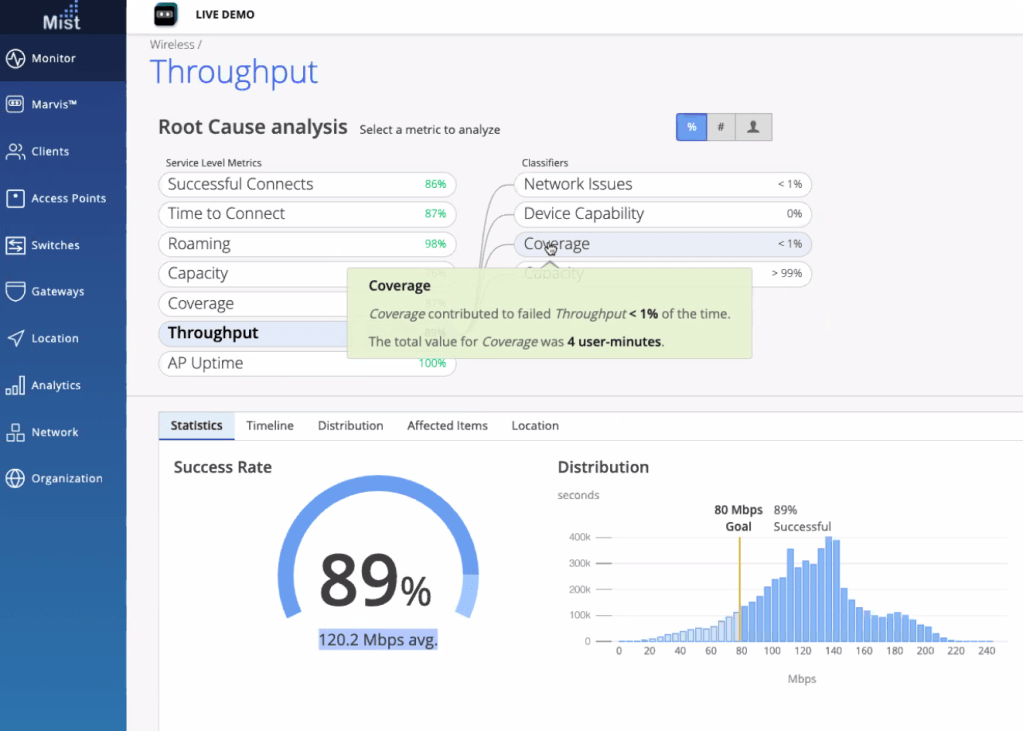Click the Switches sidebar icon
This screenshot has width=1023, height=731.
[x=15, y=245]
